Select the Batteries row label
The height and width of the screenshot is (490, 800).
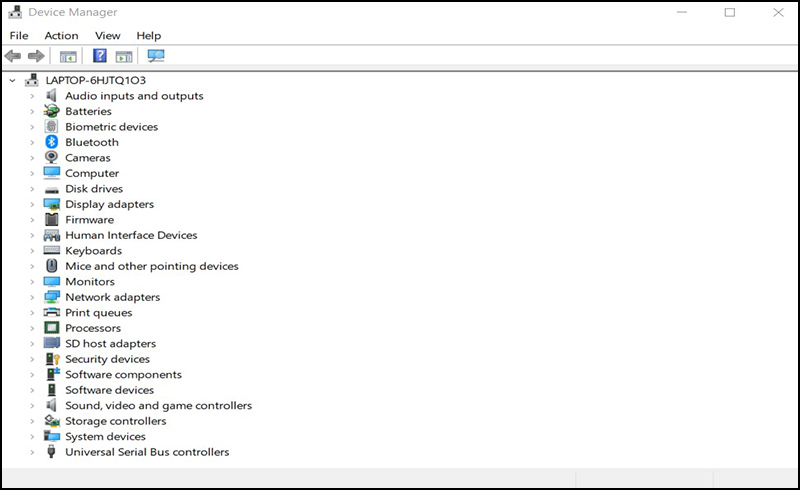coord(88,111)
